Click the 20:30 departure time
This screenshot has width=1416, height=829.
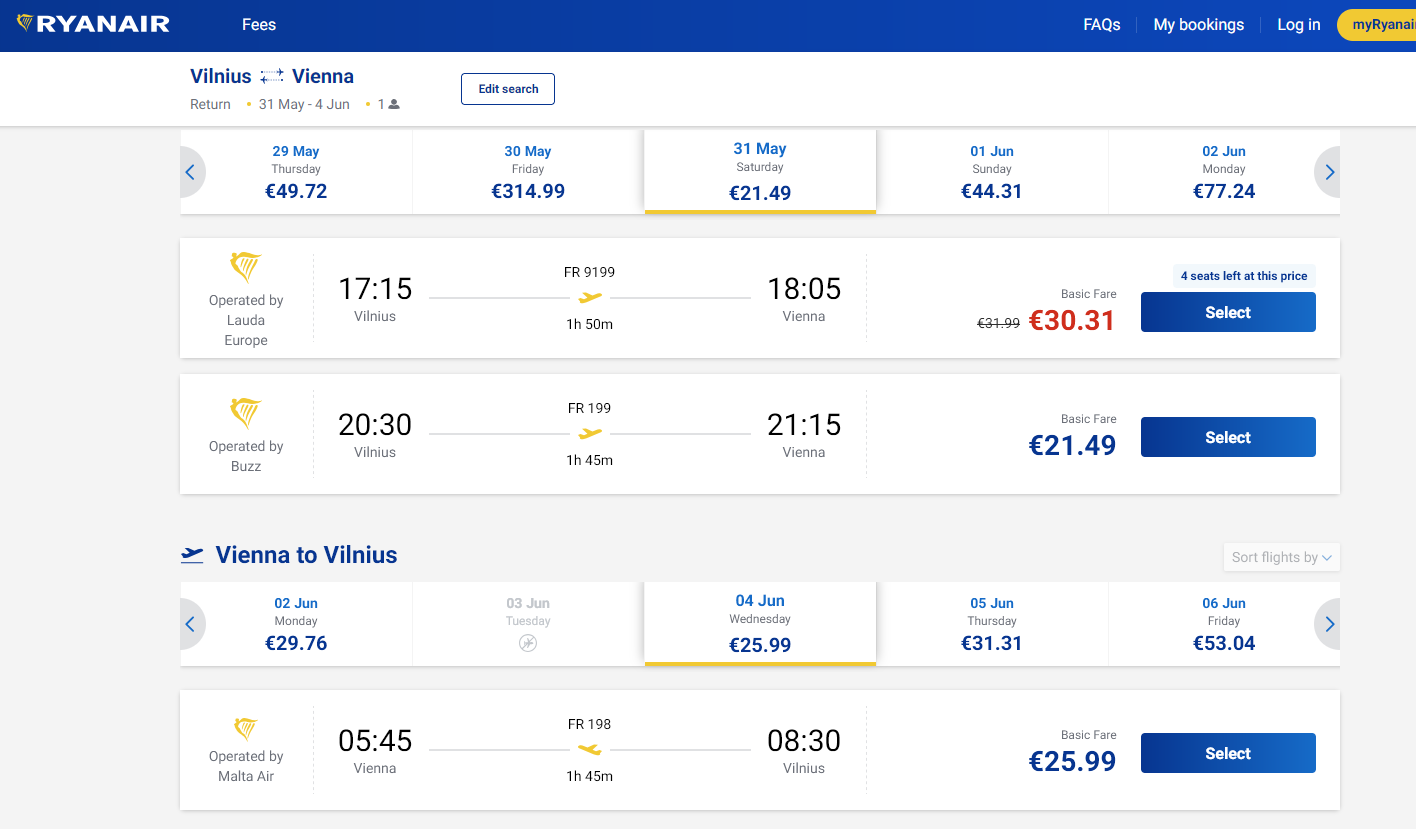pos(375,425)
